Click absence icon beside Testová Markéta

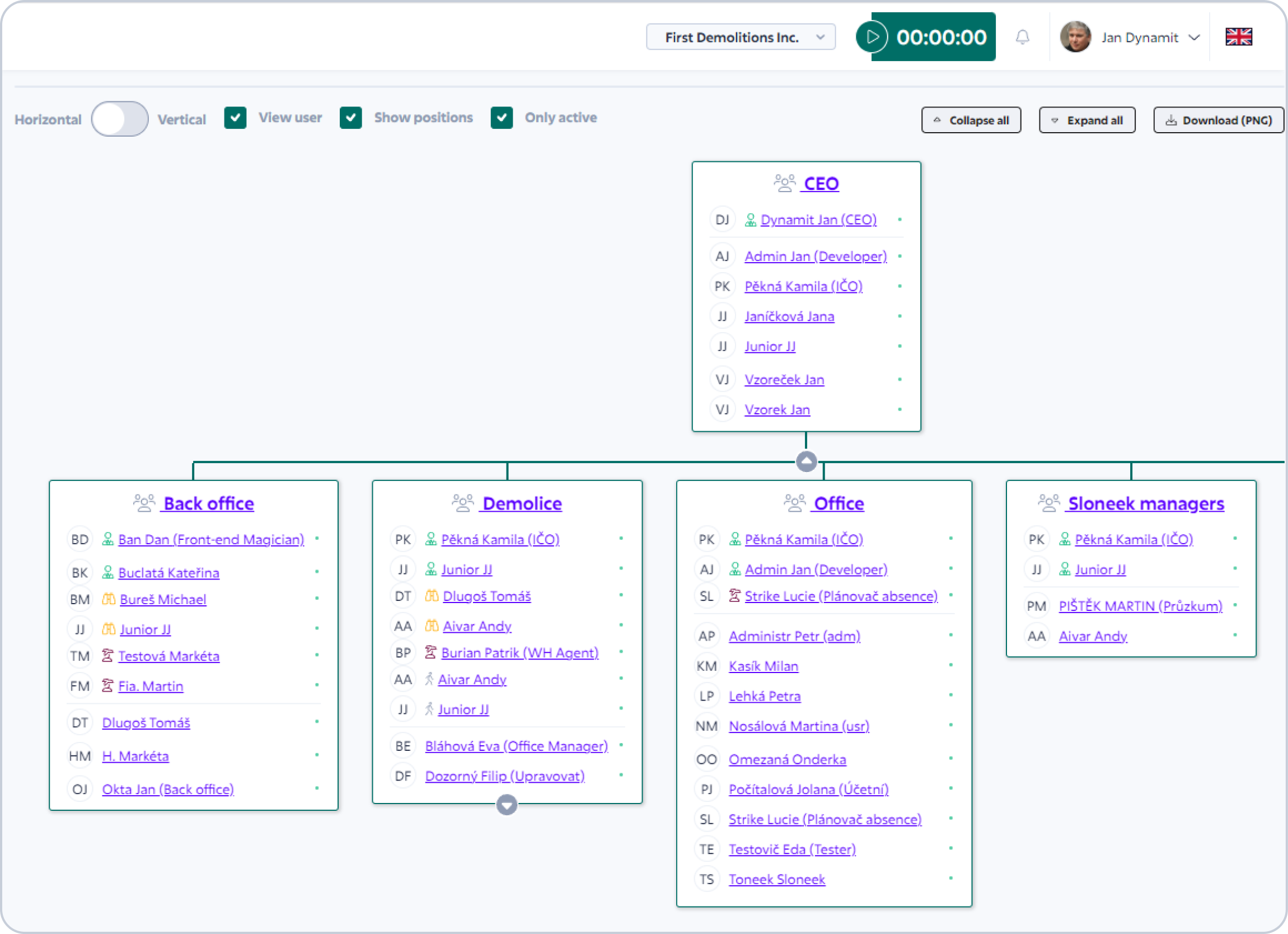click(107, 656)
